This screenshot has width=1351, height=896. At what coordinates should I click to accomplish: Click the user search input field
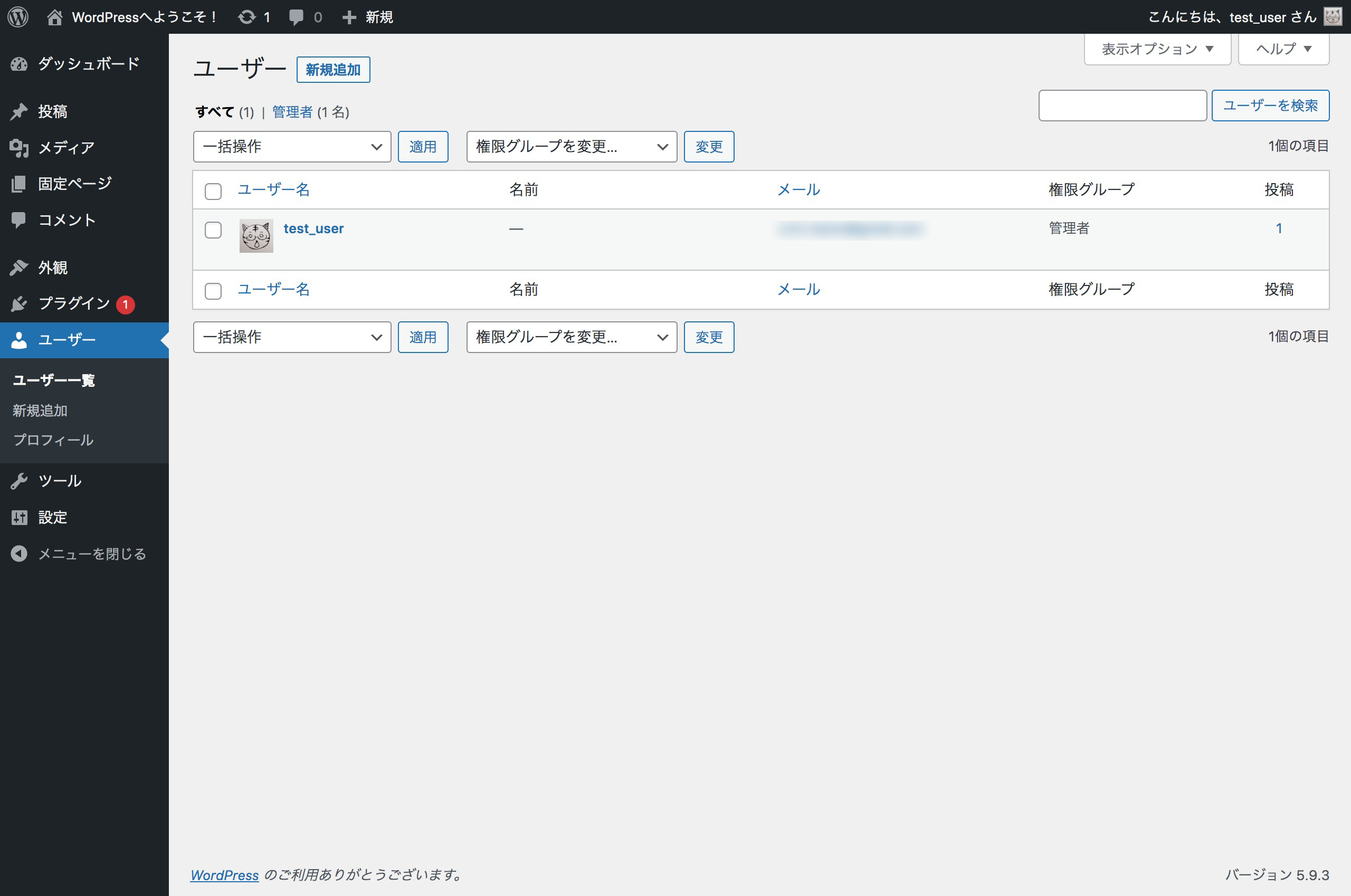(x=1122, y=106)
